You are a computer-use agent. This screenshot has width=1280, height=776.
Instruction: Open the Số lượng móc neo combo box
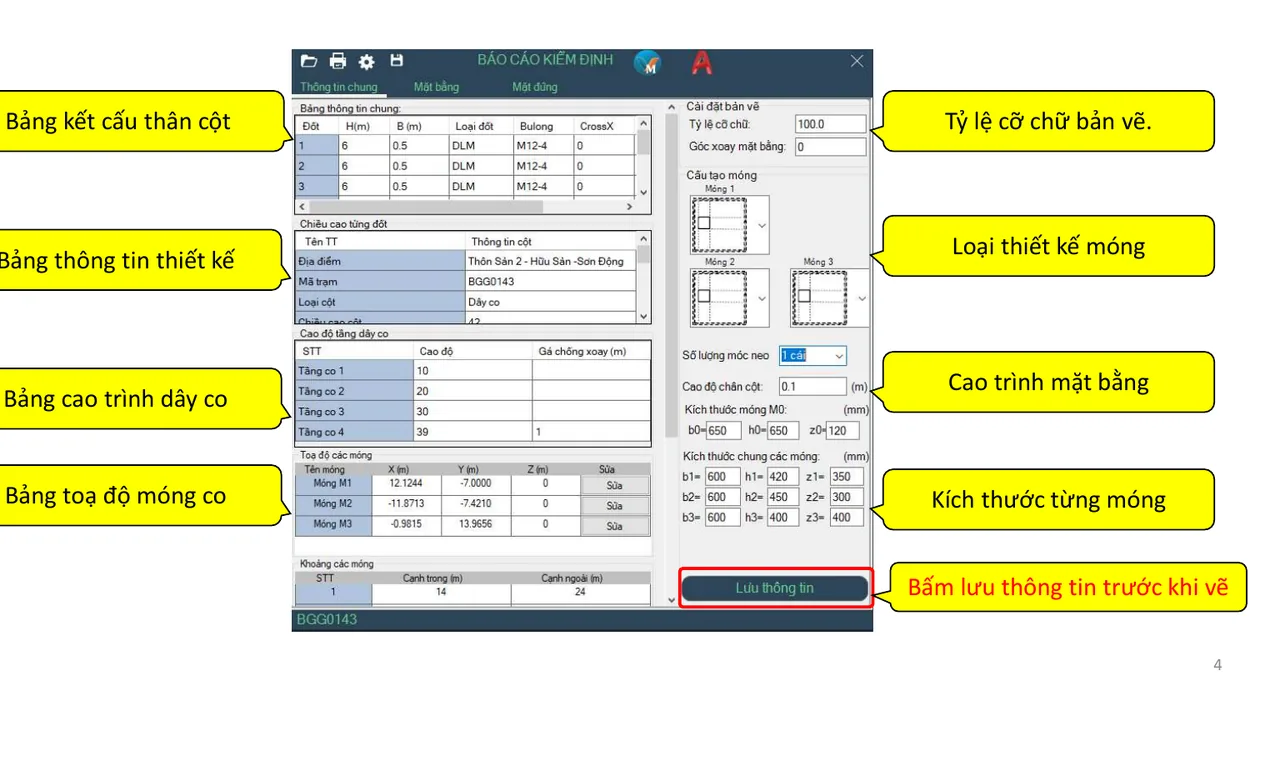coord(813,356)
